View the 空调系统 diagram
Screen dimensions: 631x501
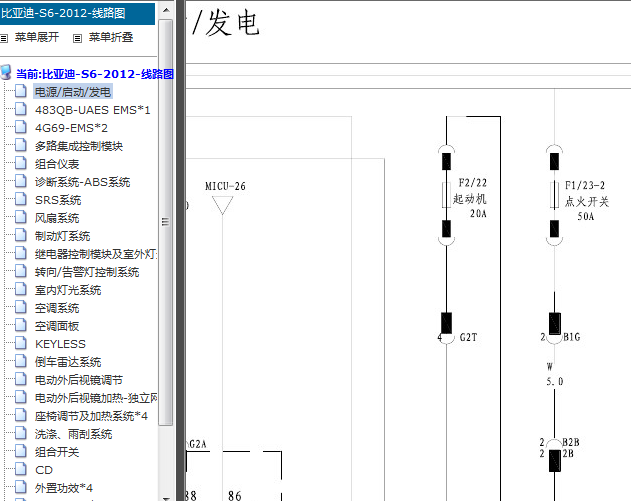click(x=57, y=308)
